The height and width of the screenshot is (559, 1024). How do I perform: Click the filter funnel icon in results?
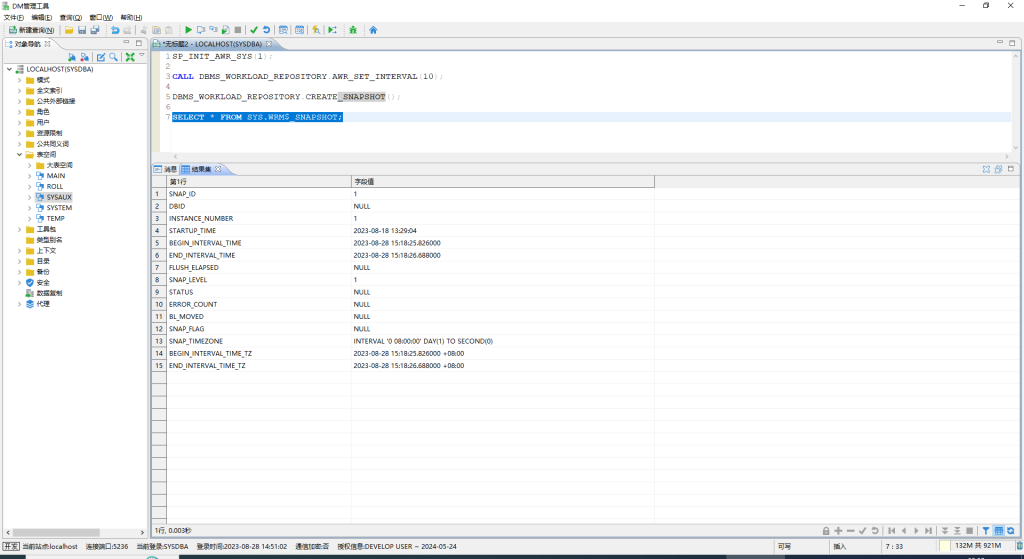(x=985, y=530)
